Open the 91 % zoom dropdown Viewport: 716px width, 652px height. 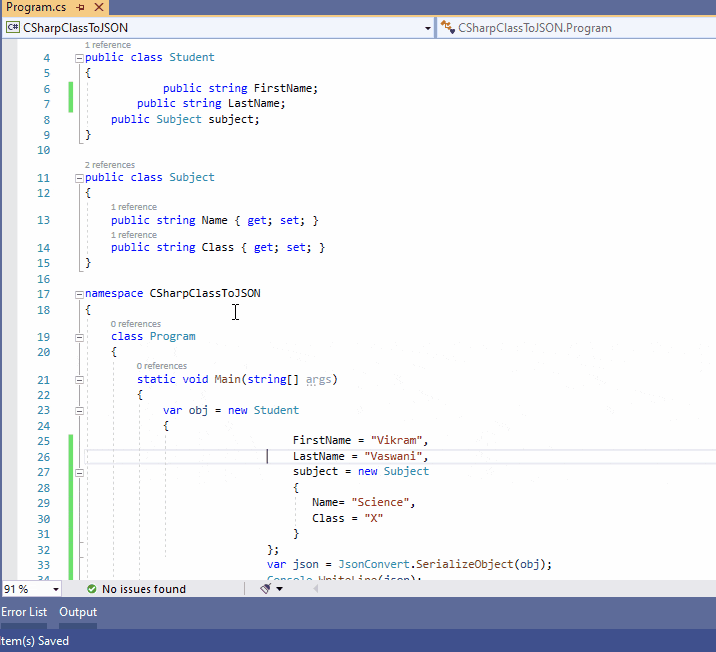[x=56, y=589]
